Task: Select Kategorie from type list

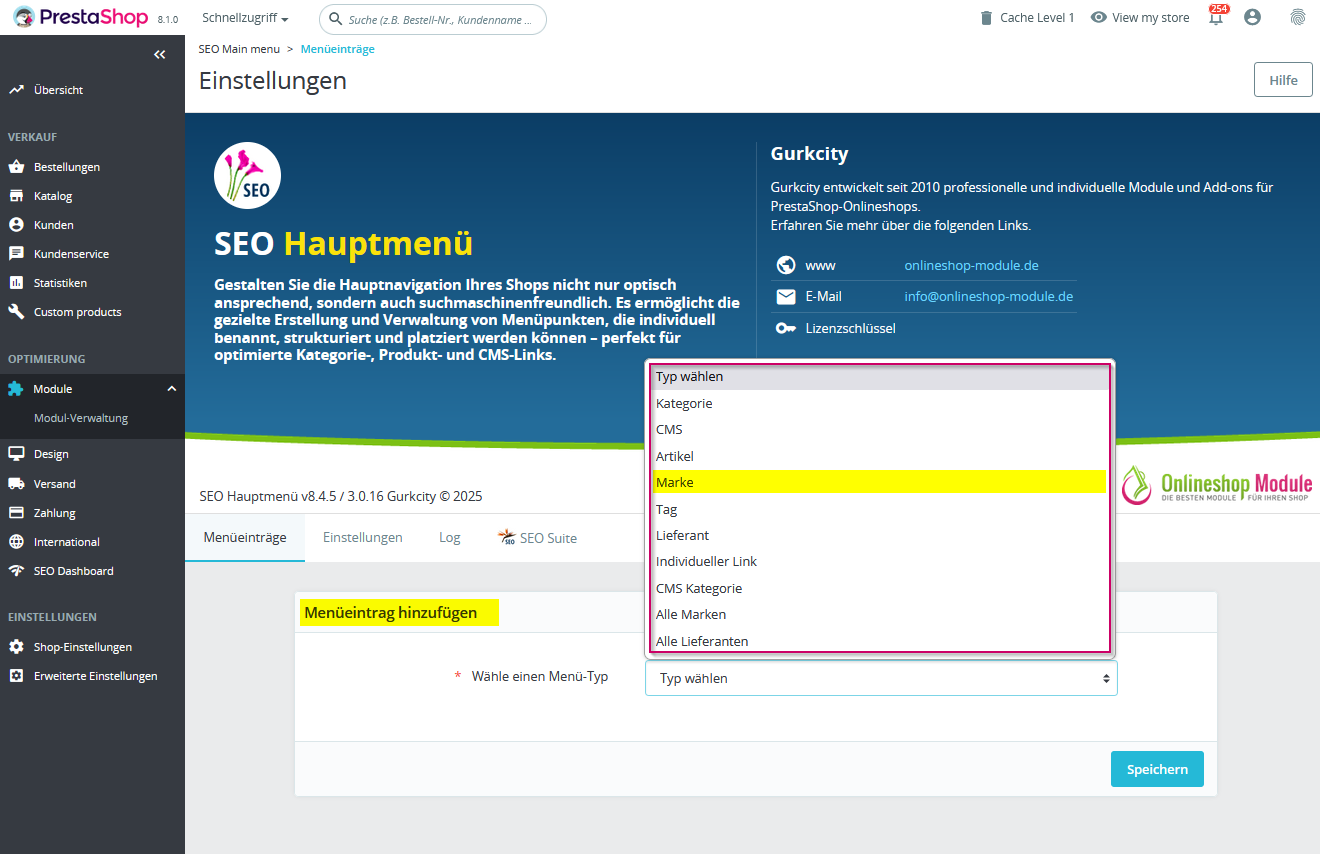Action: tap(880, 403)
